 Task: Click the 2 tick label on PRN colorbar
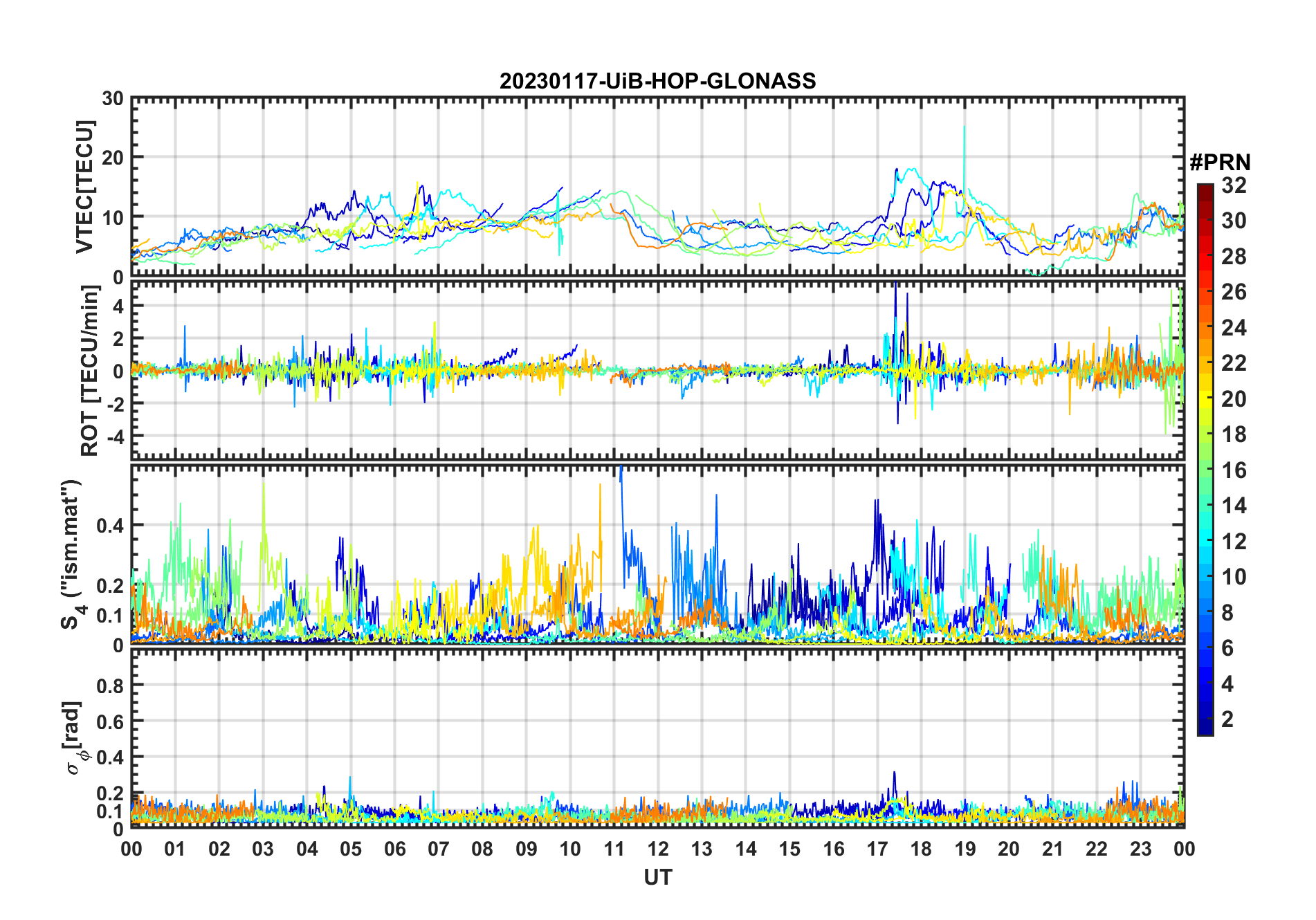[1227, 719]
